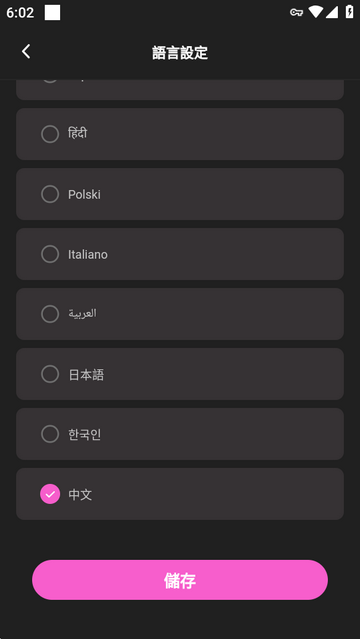This screenshot has height=639, width=360.
Task: Tap the white square notification icon
Action: click(x=52, y=13)
